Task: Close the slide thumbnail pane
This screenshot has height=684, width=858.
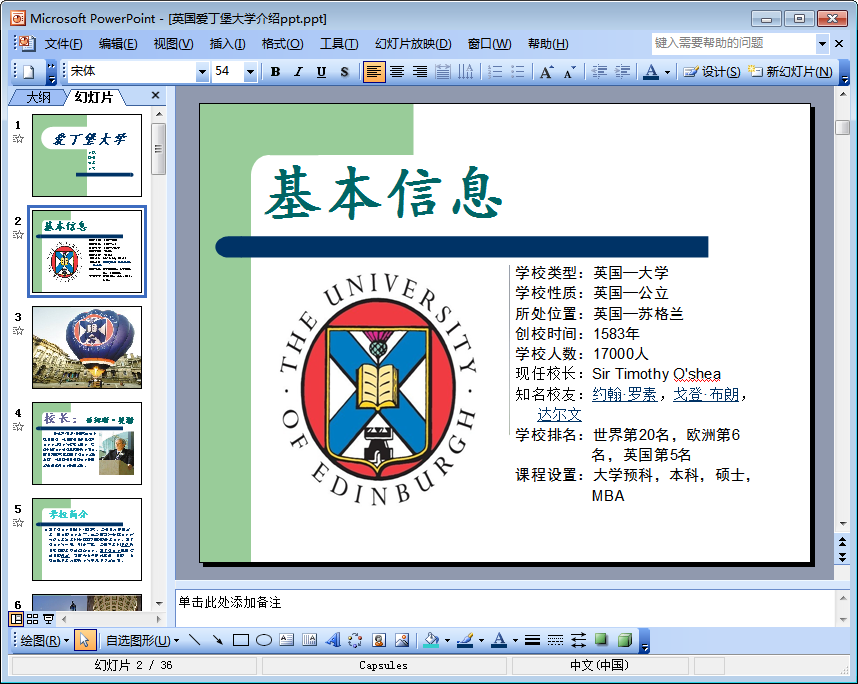Action: (155, 95)
